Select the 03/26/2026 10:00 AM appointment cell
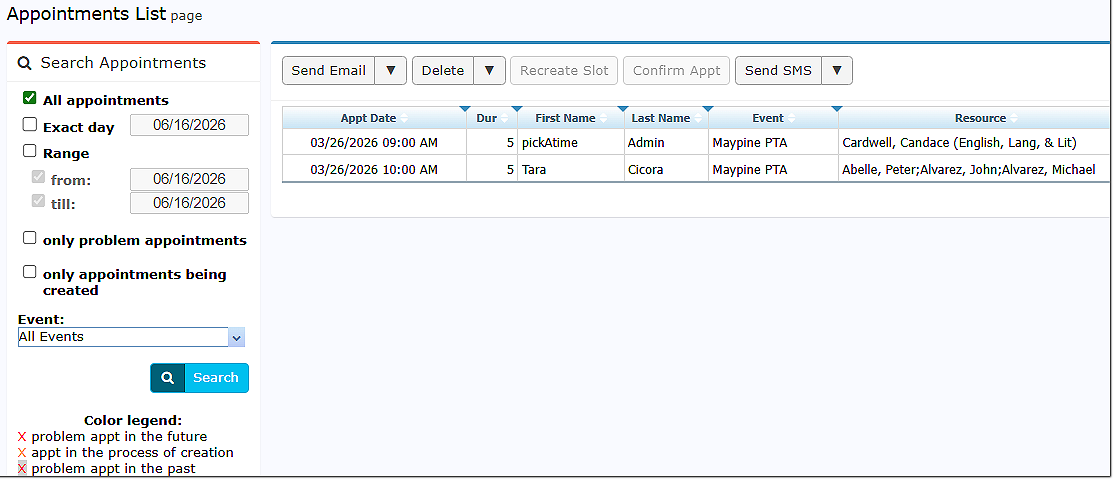The image size is (1114, 480). 374,170
